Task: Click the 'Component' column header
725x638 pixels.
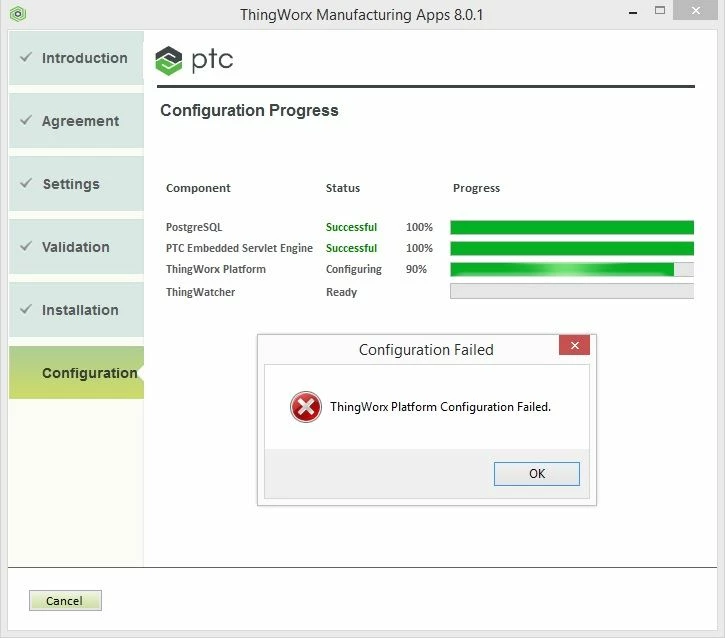Action: pyautogui.click(x=198, y=188)
